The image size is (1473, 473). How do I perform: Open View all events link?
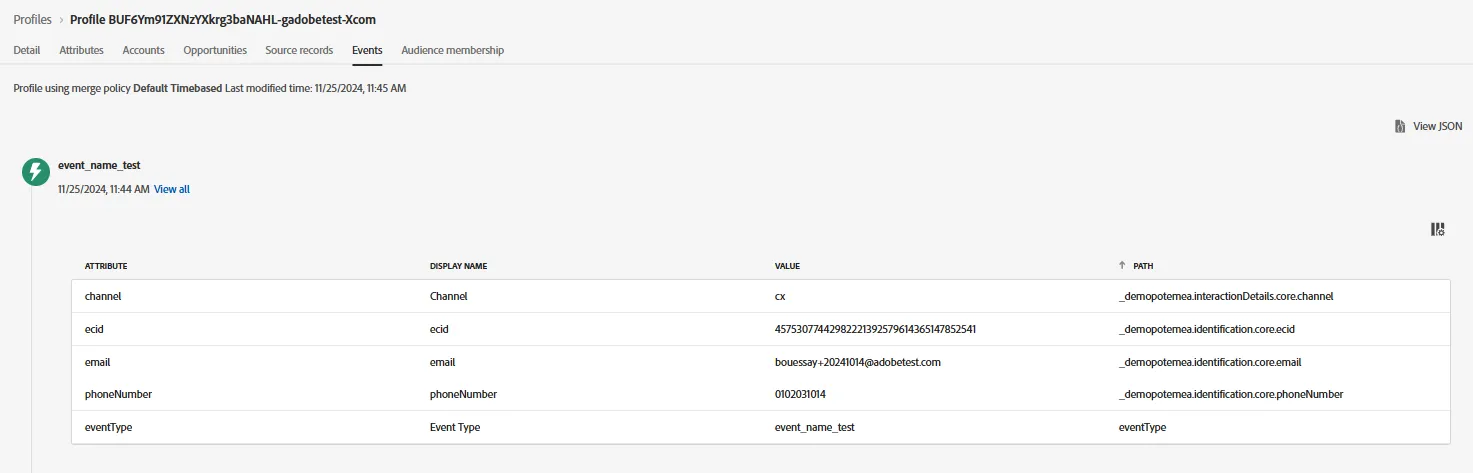[x=172, y=189]
